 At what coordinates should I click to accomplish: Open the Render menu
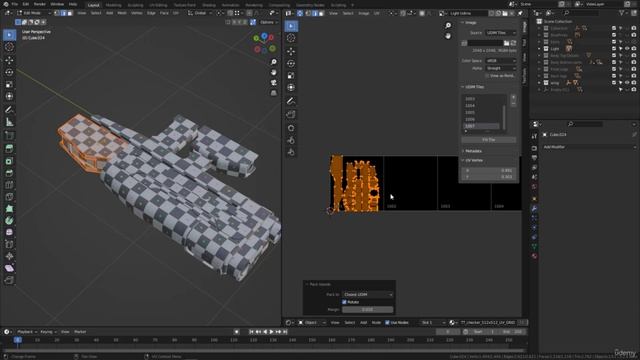point(40,4)
